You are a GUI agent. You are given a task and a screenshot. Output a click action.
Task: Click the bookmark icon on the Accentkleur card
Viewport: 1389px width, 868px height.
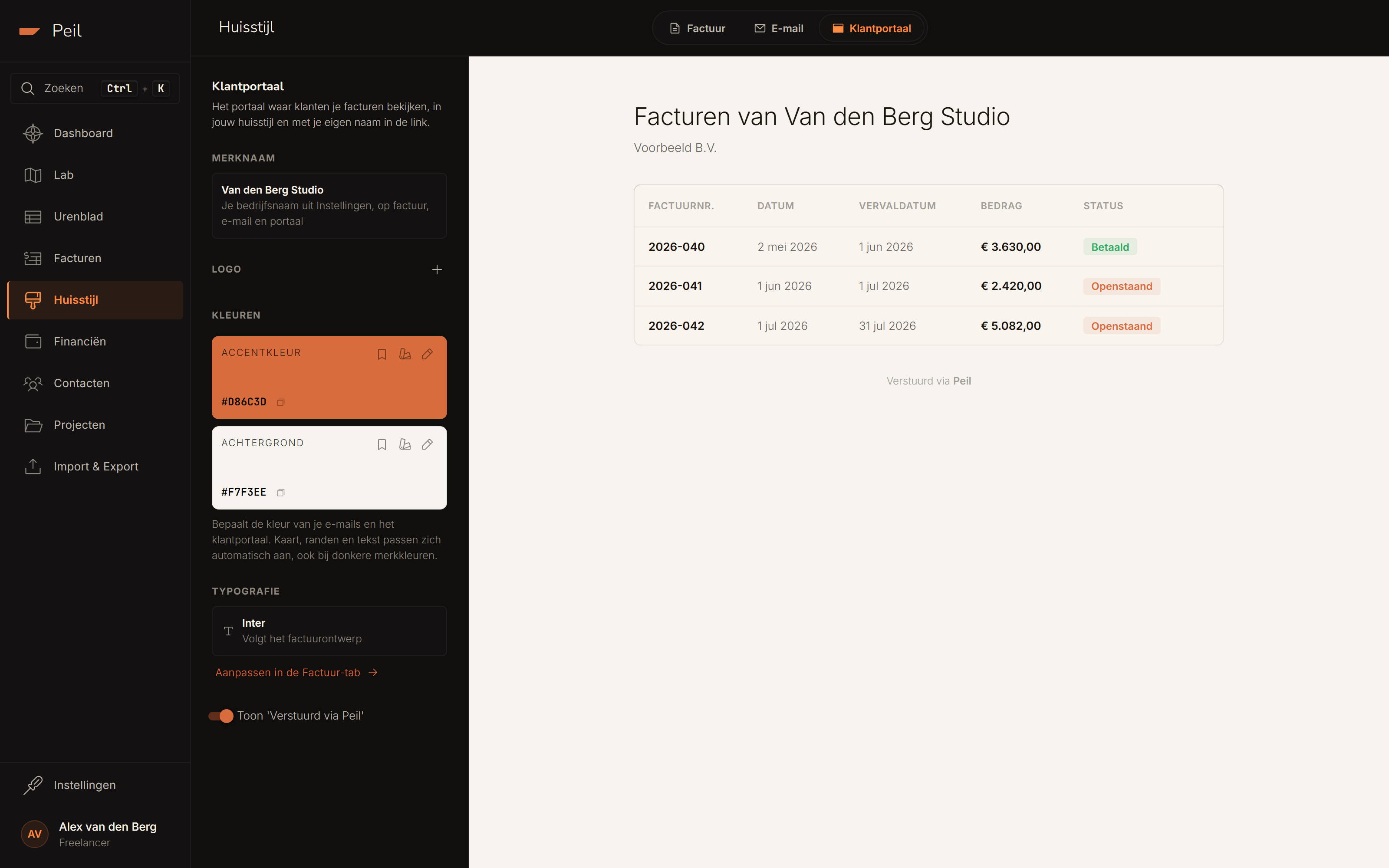[382, 354]
